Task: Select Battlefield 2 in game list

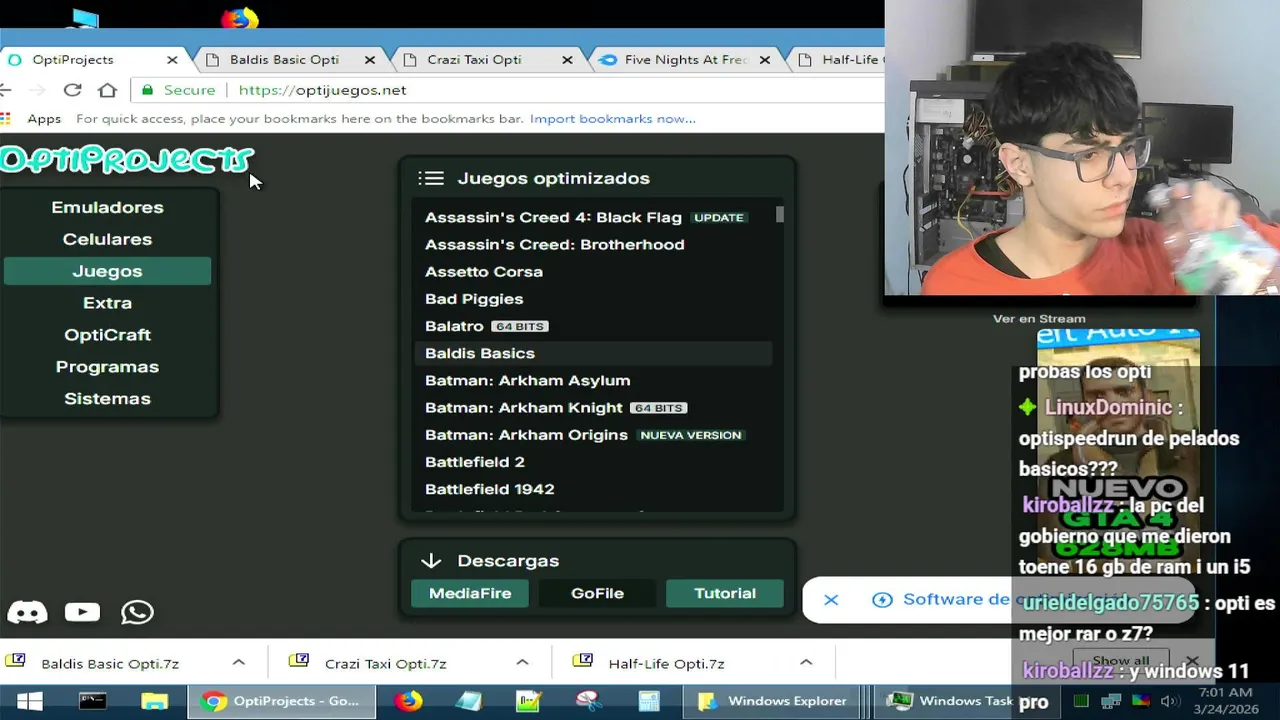Action: (x=593, y=462)
